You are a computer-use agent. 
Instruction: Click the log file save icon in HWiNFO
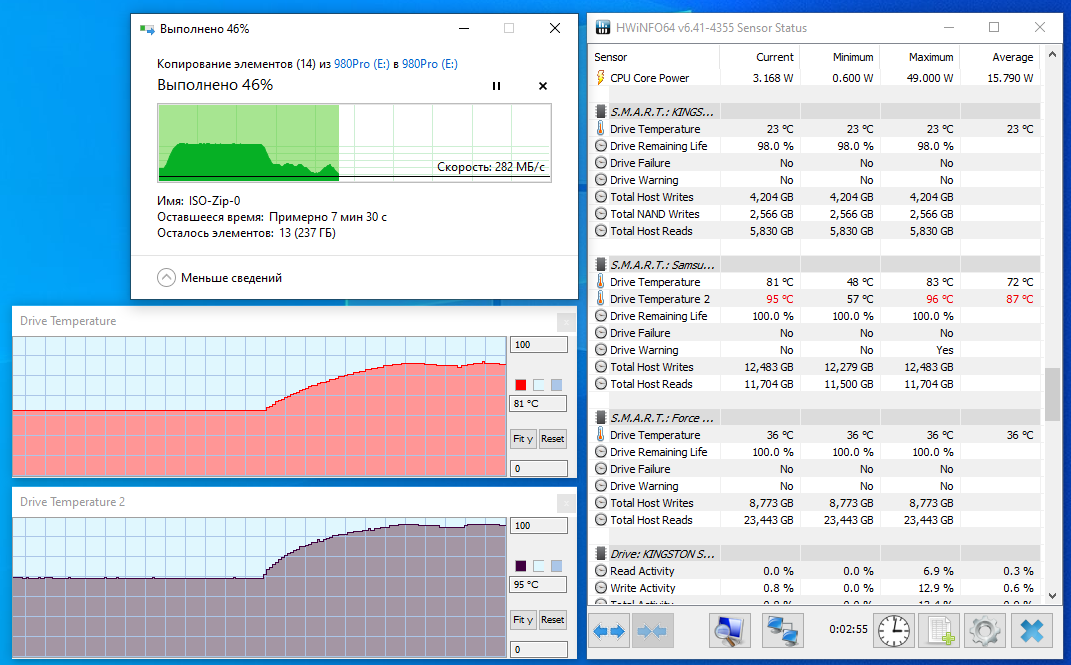click(x=940, y=631)
